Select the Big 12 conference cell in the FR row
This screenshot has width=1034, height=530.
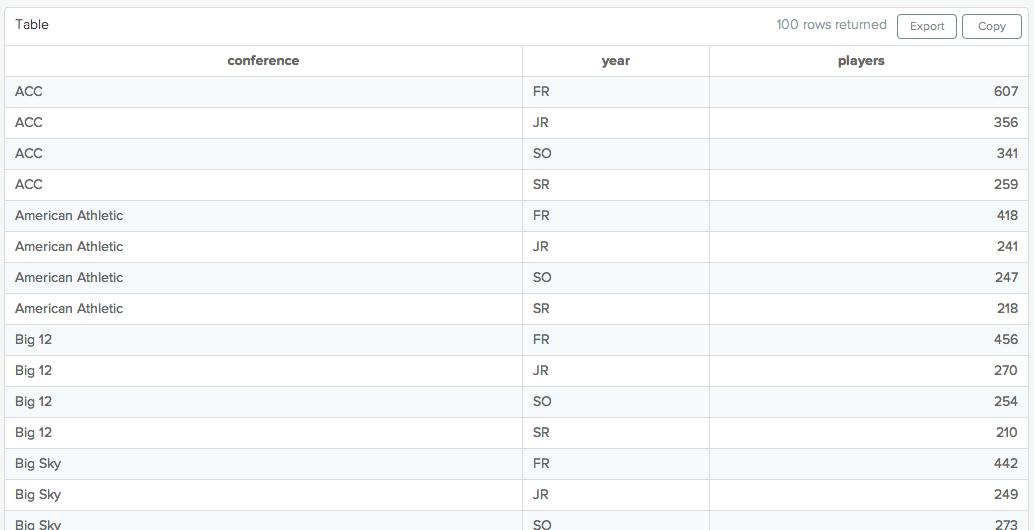[34, 340]
